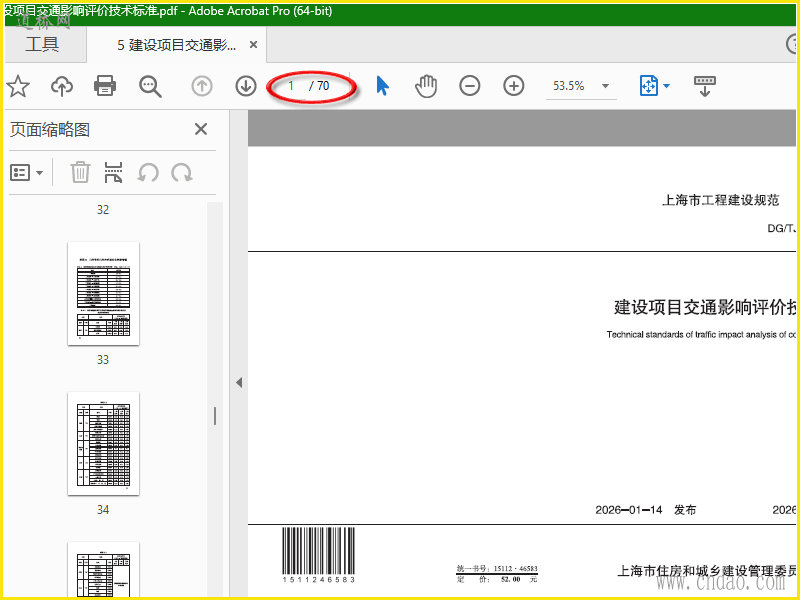Screen dimensions: 800x600
Task: Zoom out using the minus button
Action: coord(469,86)
